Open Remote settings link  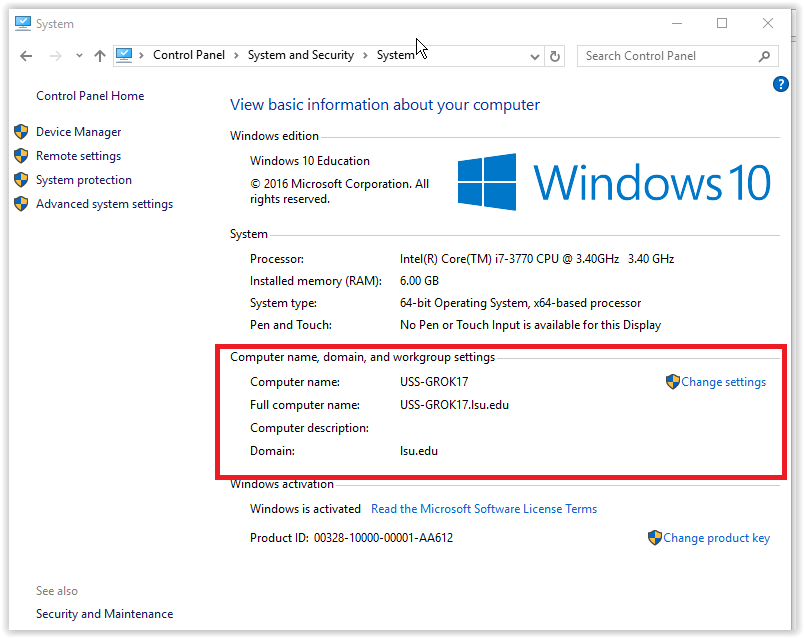pos(78,156)
